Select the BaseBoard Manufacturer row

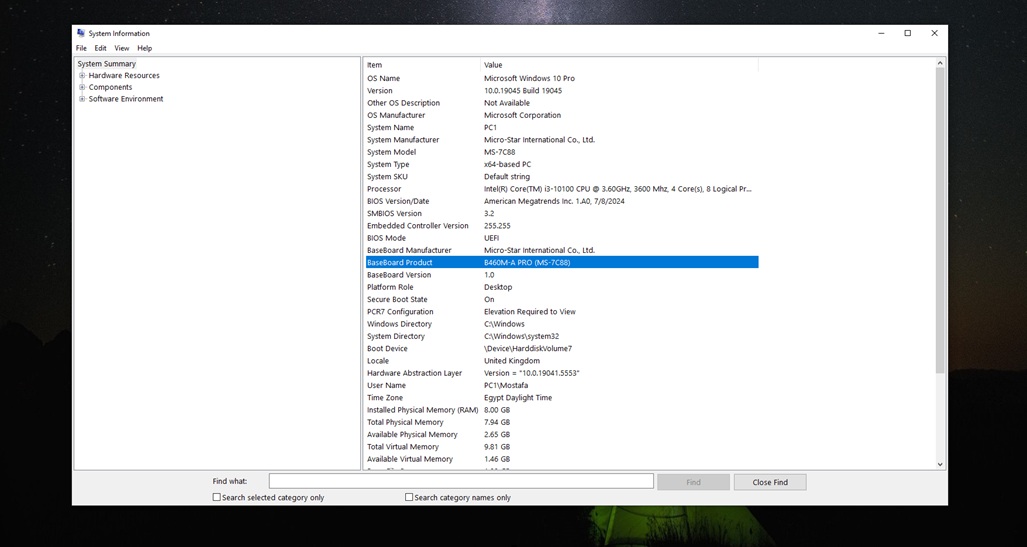[x=562, y=250]
